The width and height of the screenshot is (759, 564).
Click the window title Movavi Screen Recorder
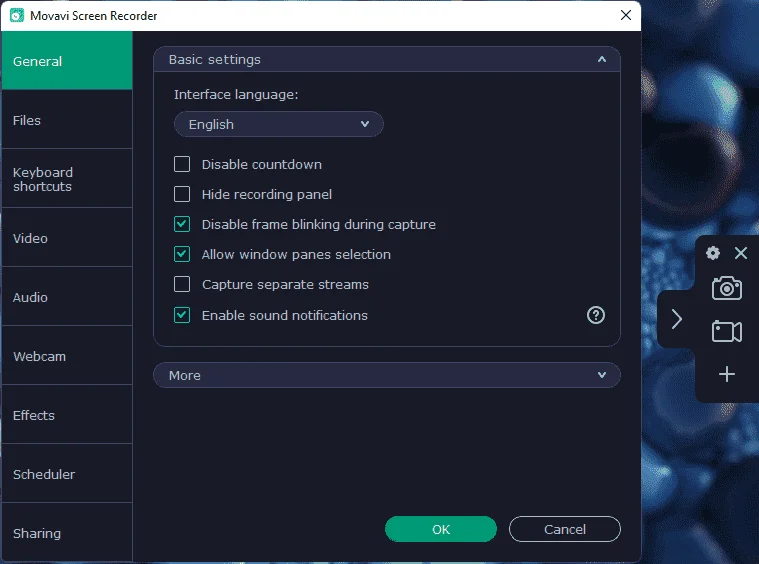click(93, 15)
